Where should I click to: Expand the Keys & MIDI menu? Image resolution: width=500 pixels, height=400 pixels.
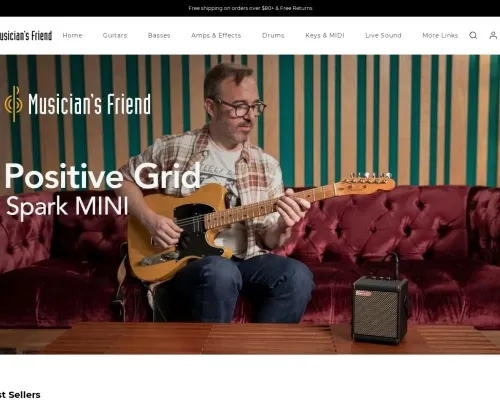pos(325,35)
